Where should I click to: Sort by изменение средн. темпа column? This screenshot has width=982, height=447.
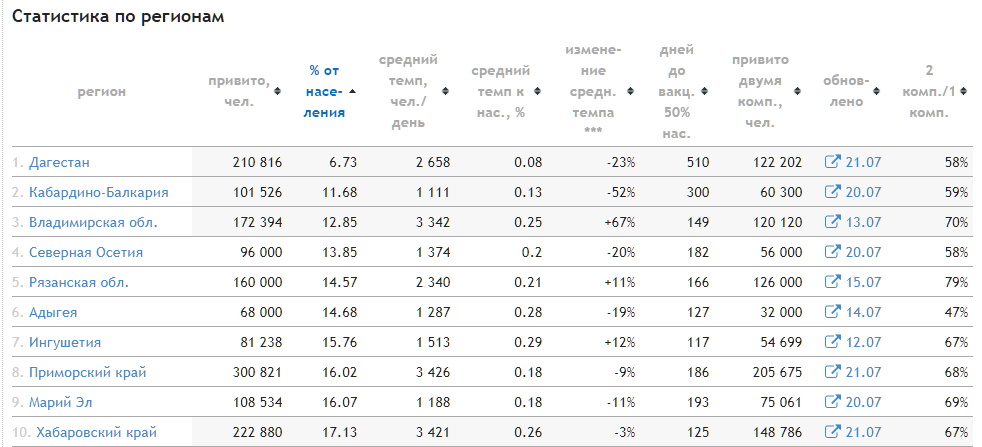(593, 91)
